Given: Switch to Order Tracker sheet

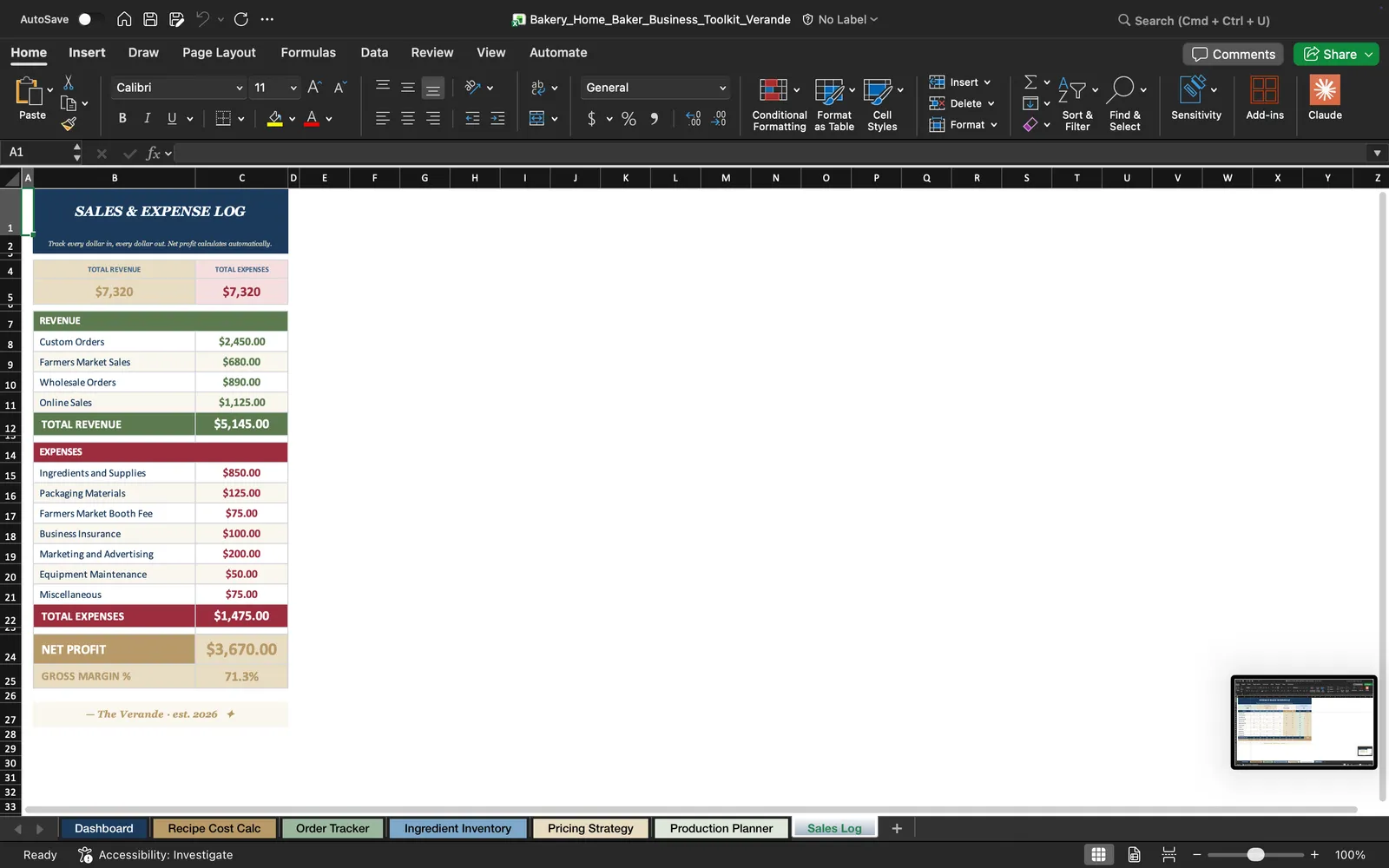Looking at the screenshot, I should (332, 828).
